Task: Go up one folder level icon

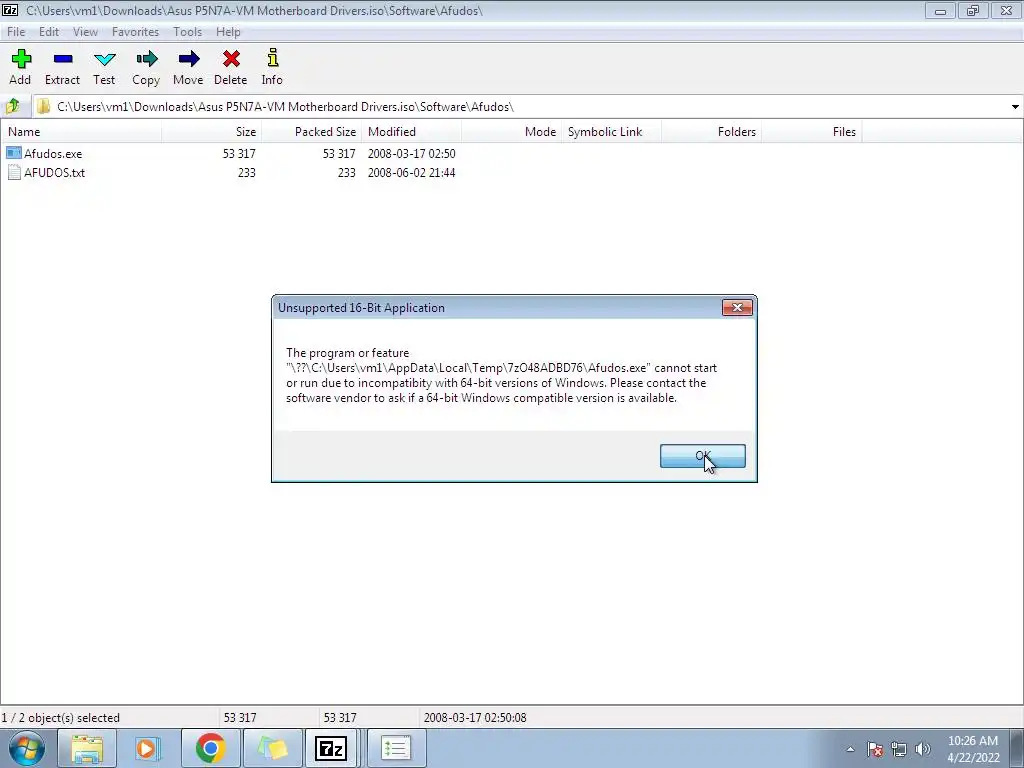Action: coord(12,106)
